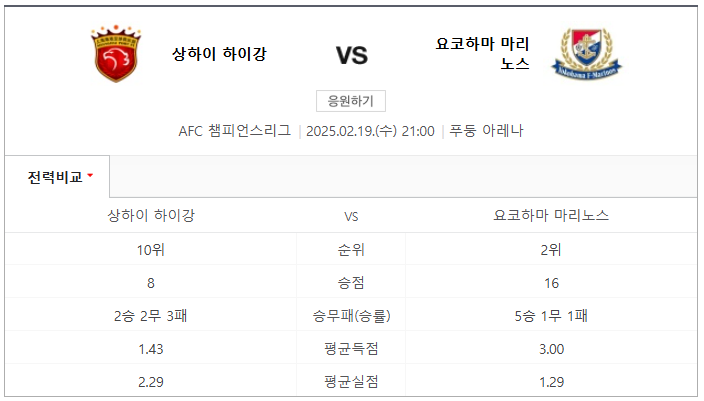This screenshot has height=401, width=704.
Task: Click the 승점 row label
Action: click(351, 283)
